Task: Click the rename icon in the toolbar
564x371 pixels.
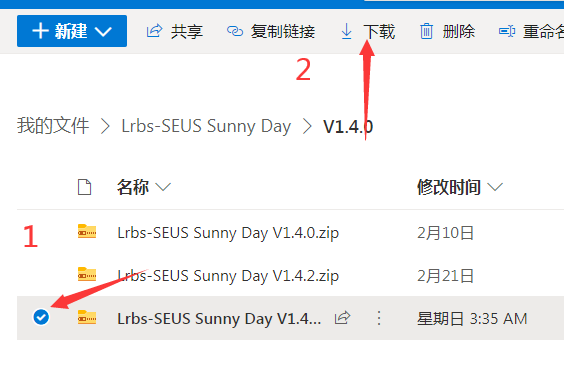Action: pyautogui.click(x=507, y=31)
